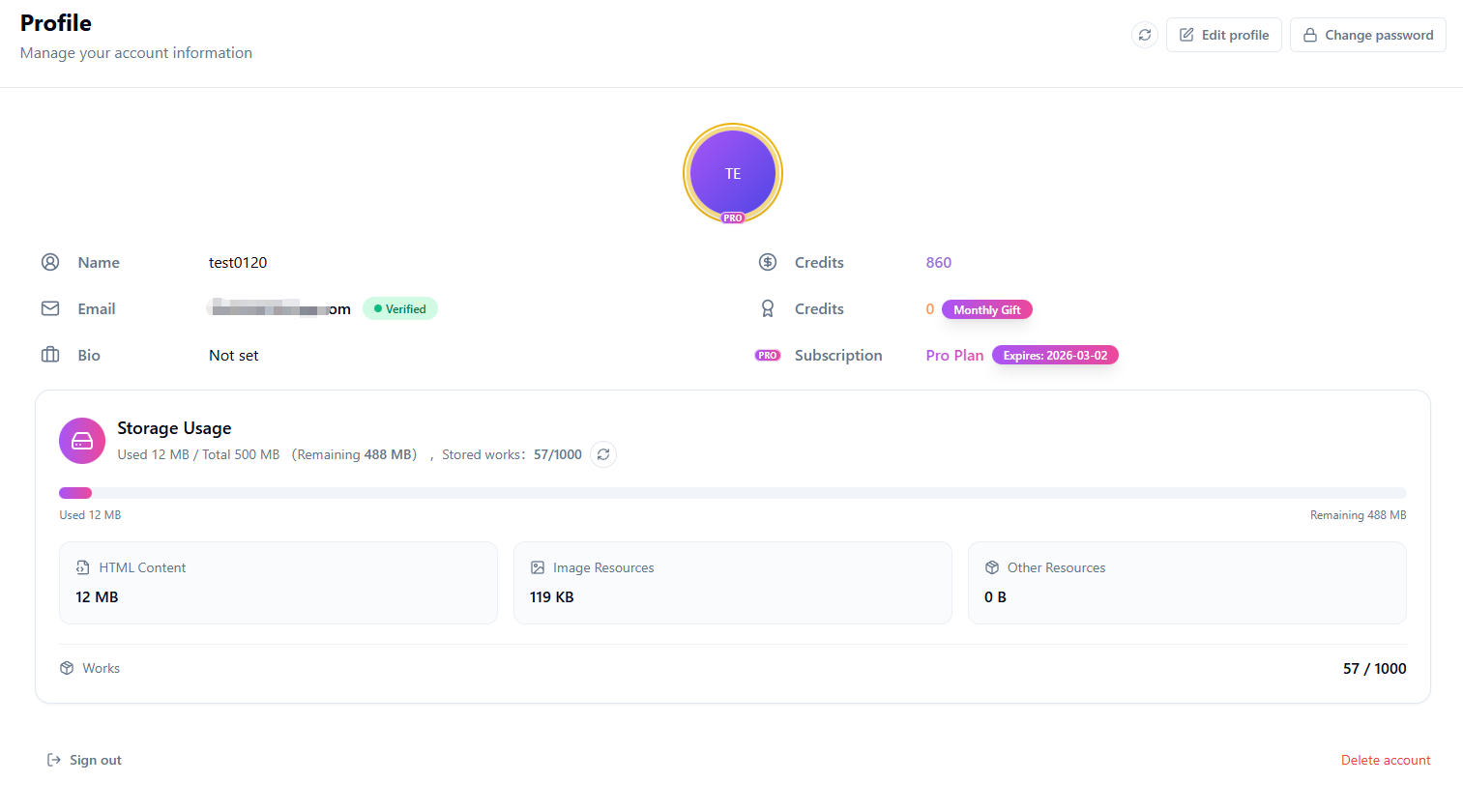Image resolution: width=1463 pixels, height=812 pixels.
Task: Click the purple Storage Usage drive icon
Action: point(81,440)
